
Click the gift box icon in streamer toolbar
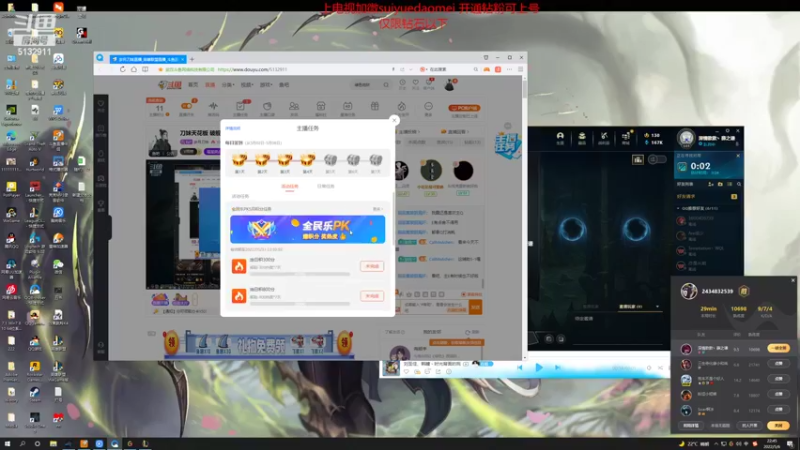[374, 106]
